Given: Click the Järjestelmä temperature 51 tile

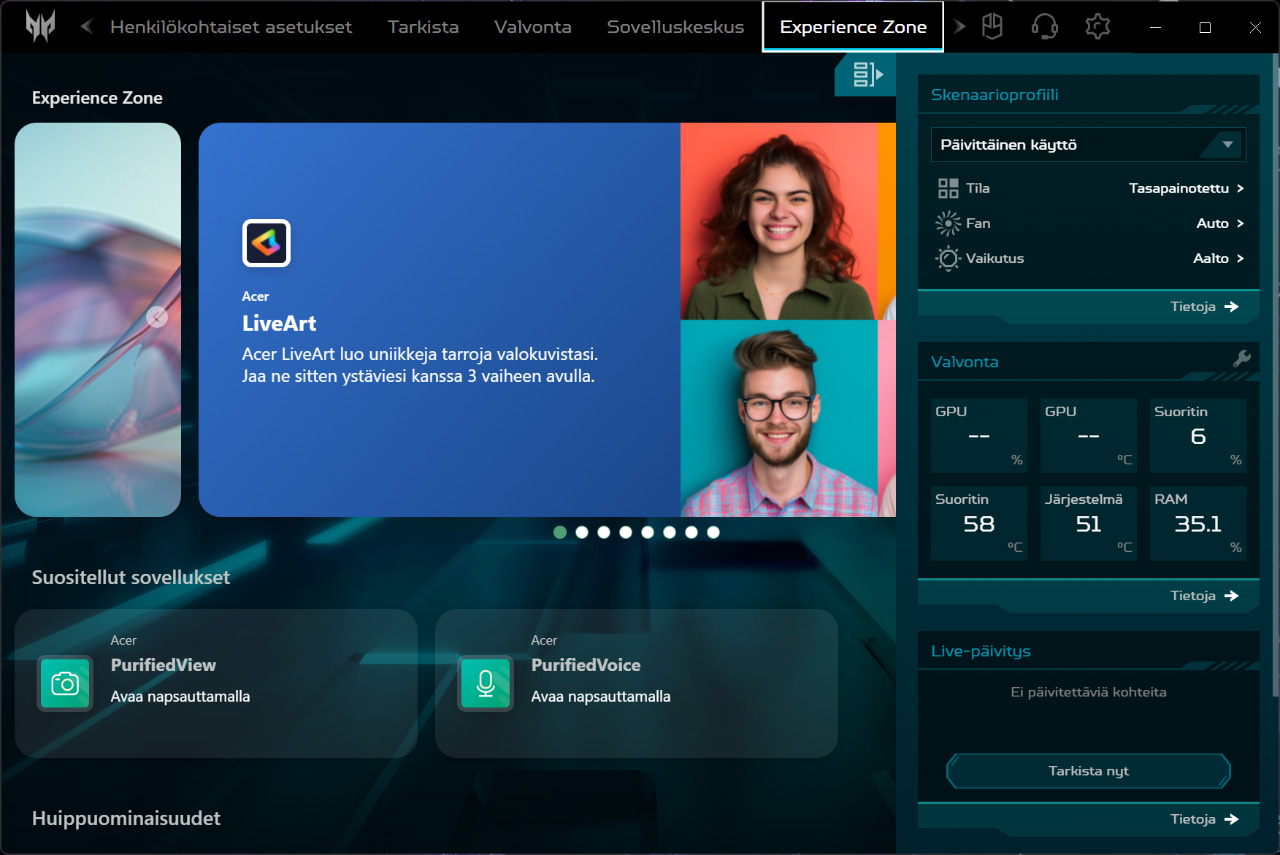Looking at the screenshot, I should pyautogui.click(x=1088, y=524).
